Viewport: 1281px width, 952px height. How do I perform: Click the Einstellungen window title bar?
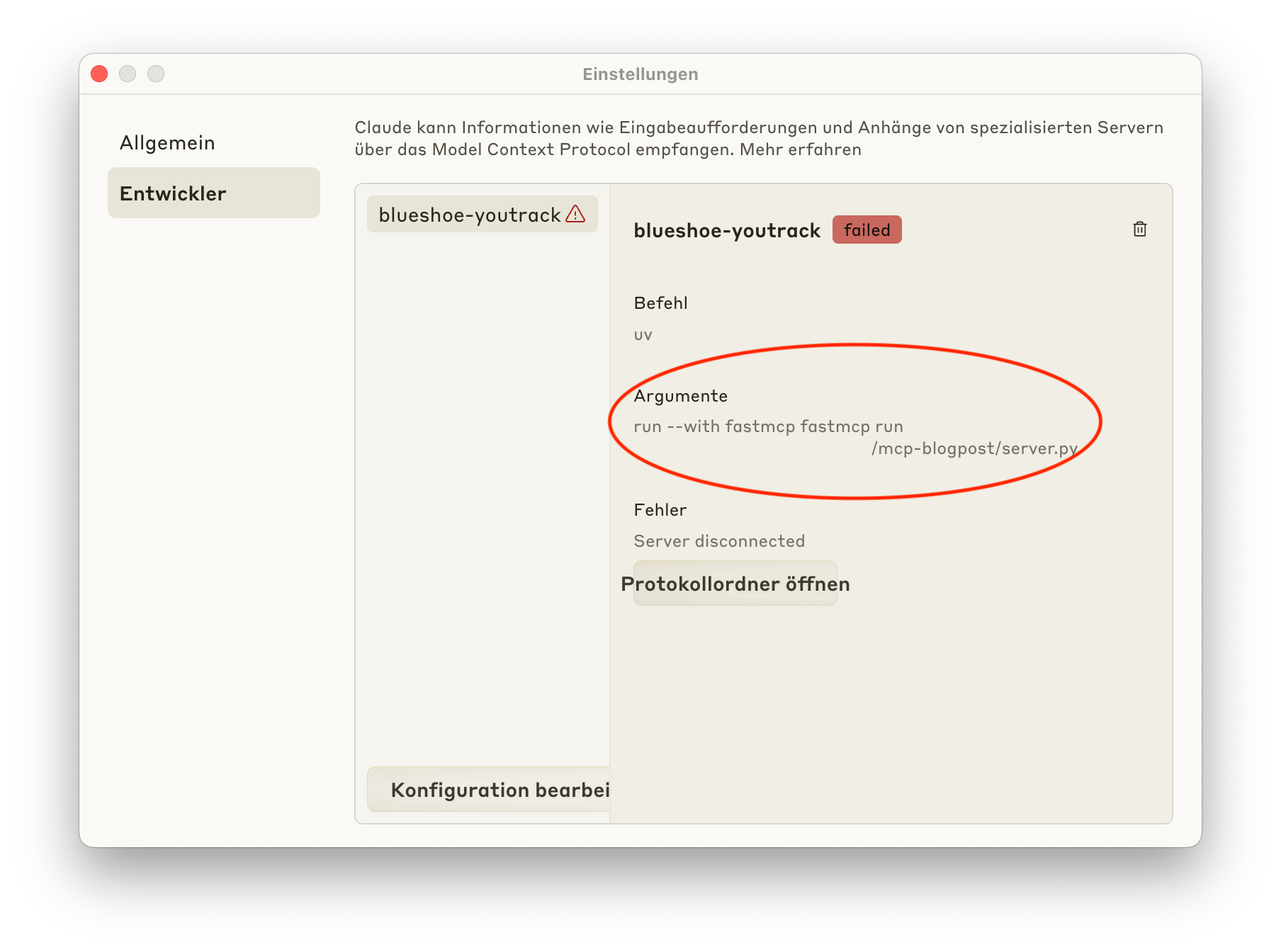(x=640, y=73)
